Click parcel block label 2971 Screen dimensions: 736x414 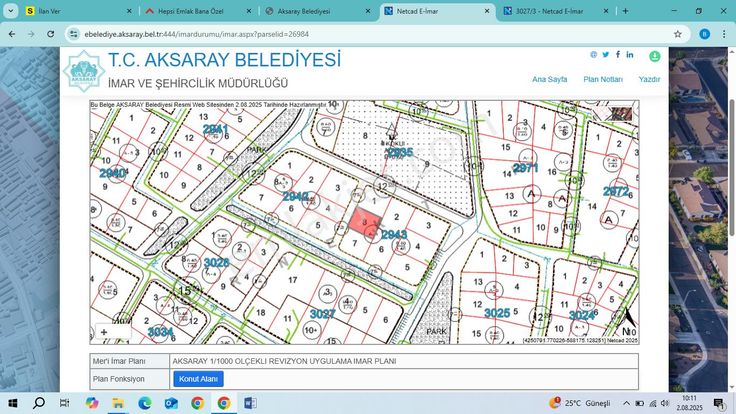[x=526, y=168]
